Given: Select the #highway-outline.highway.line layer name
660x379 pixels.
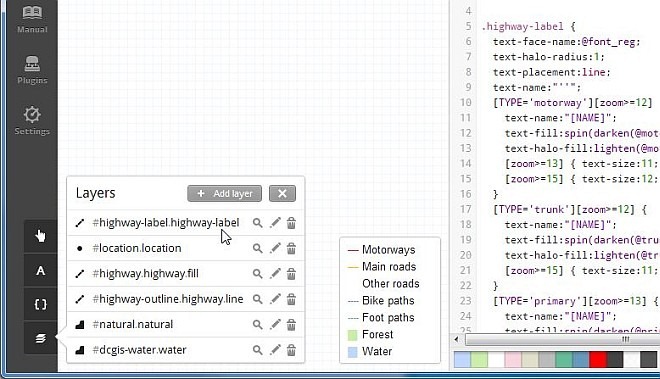Looking at the screenshot, I should click(168, 299).
